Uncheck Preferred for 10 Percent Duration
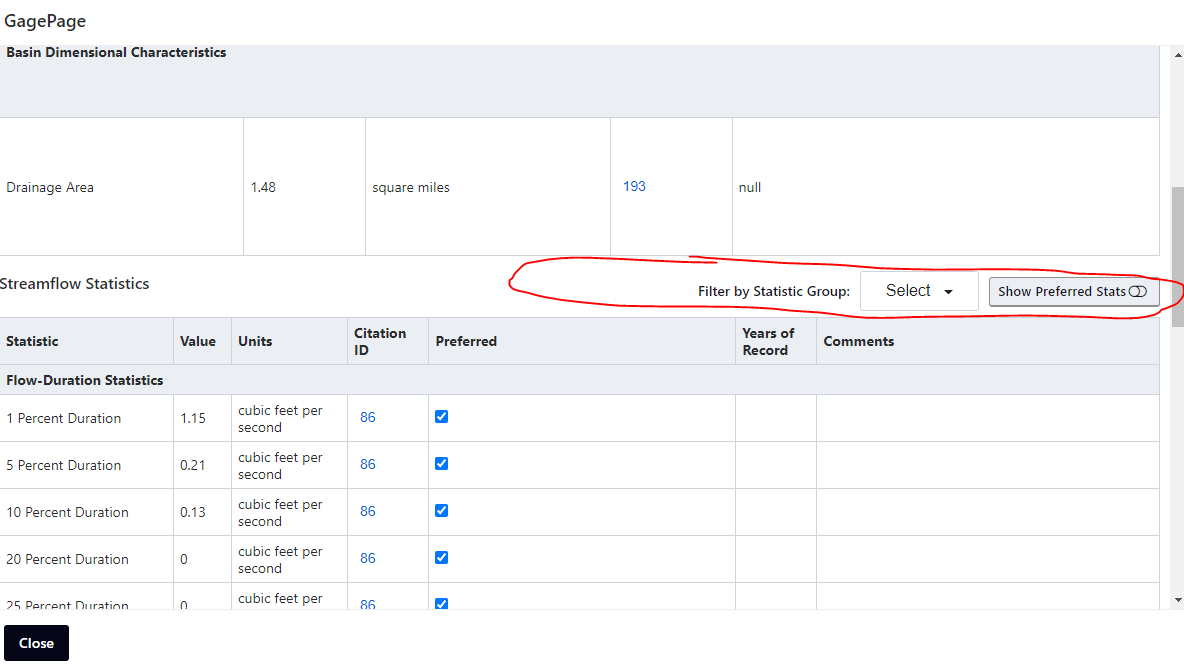The image size is (1184, 670). pos(442,511)
